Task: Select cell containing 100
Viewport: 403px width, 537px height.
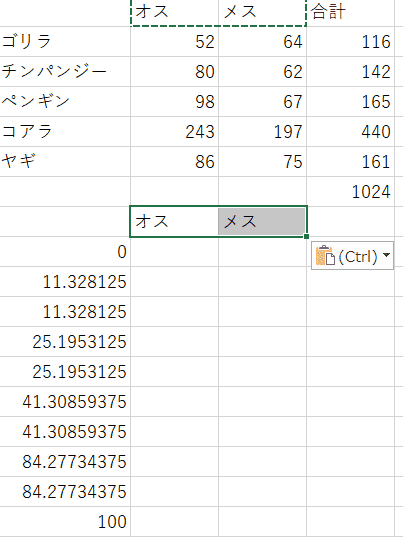Action: point(65,521)
